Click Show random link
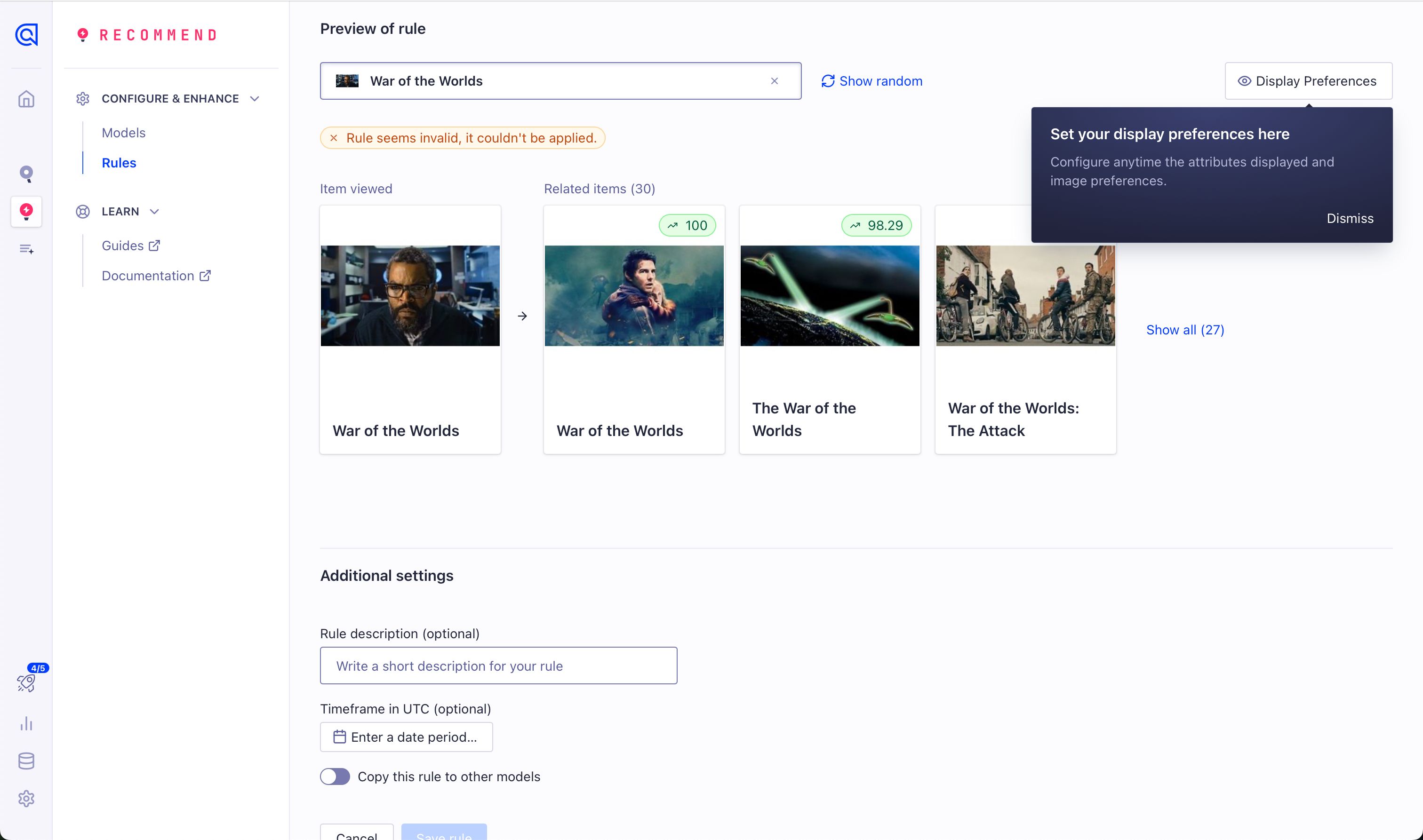 [871, 81]
